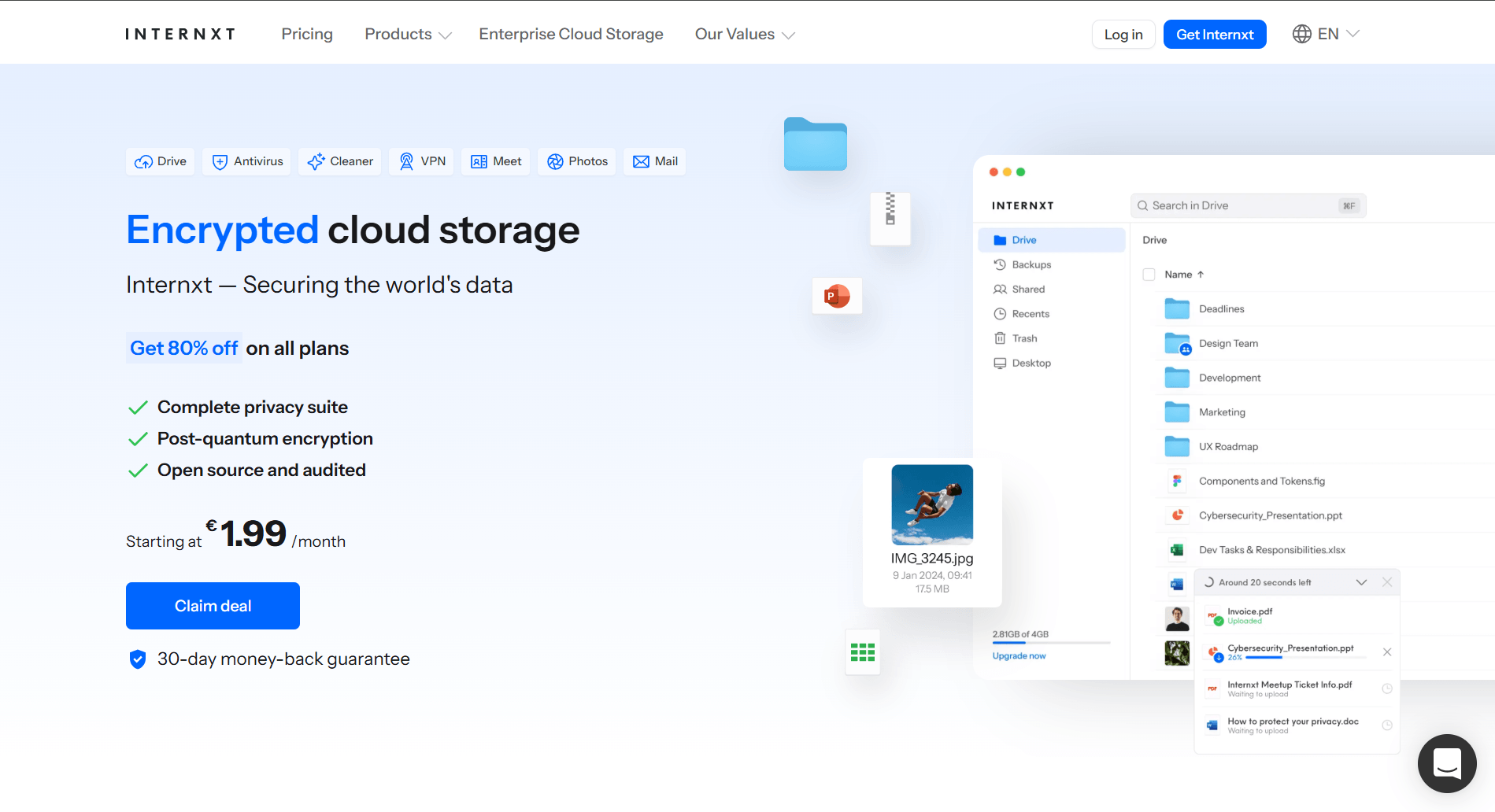Open the EN language chevron

point(1353,34)
